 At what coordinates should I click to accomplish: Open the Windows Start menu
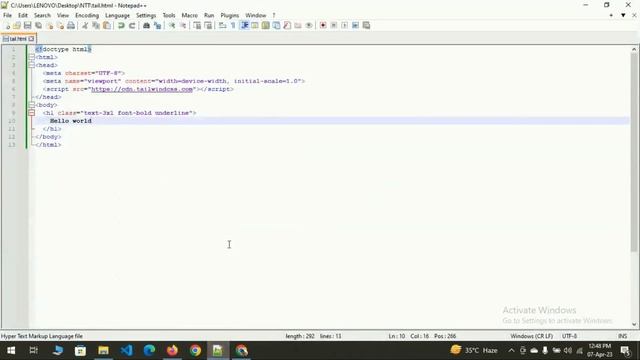click(11, 350)
